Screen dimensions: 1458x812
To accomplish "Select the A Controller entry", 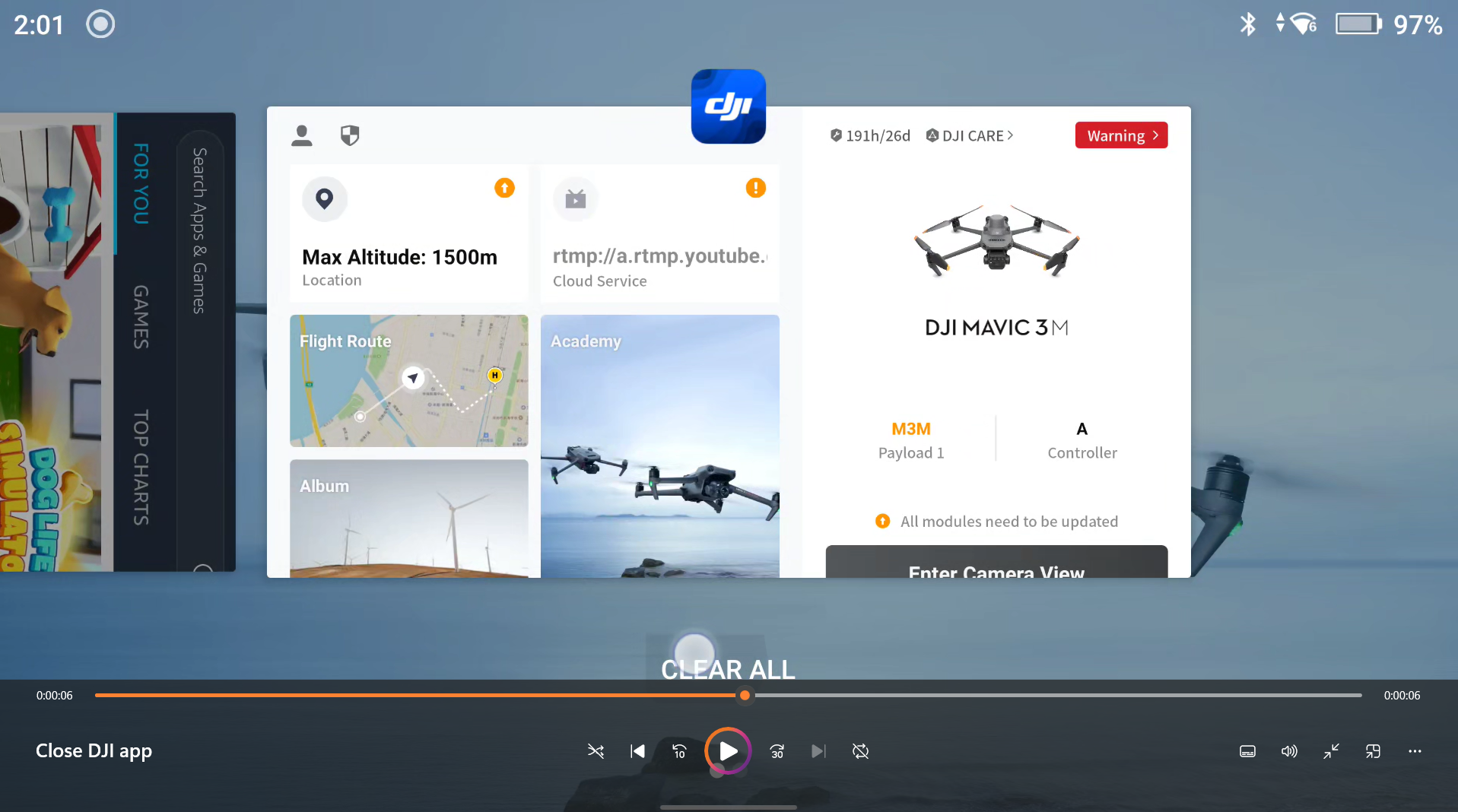I will pos(1082,440).
